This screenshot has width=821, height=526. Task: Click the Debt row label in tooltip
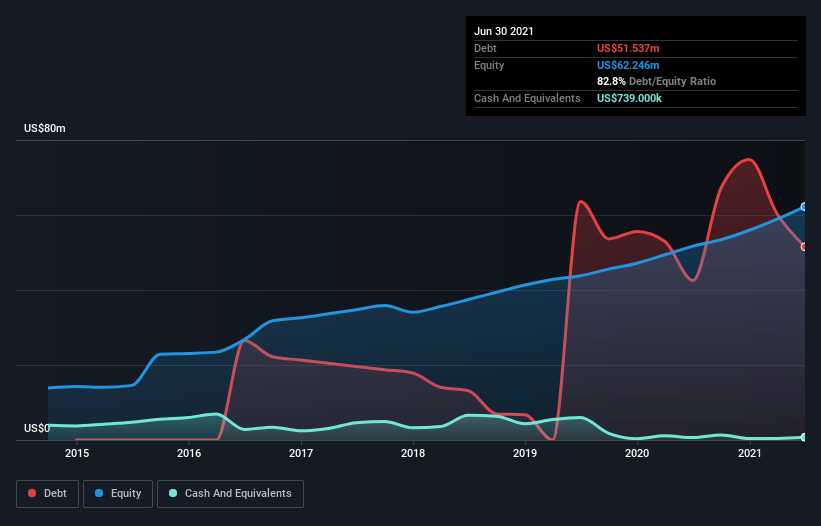point(485,48)
